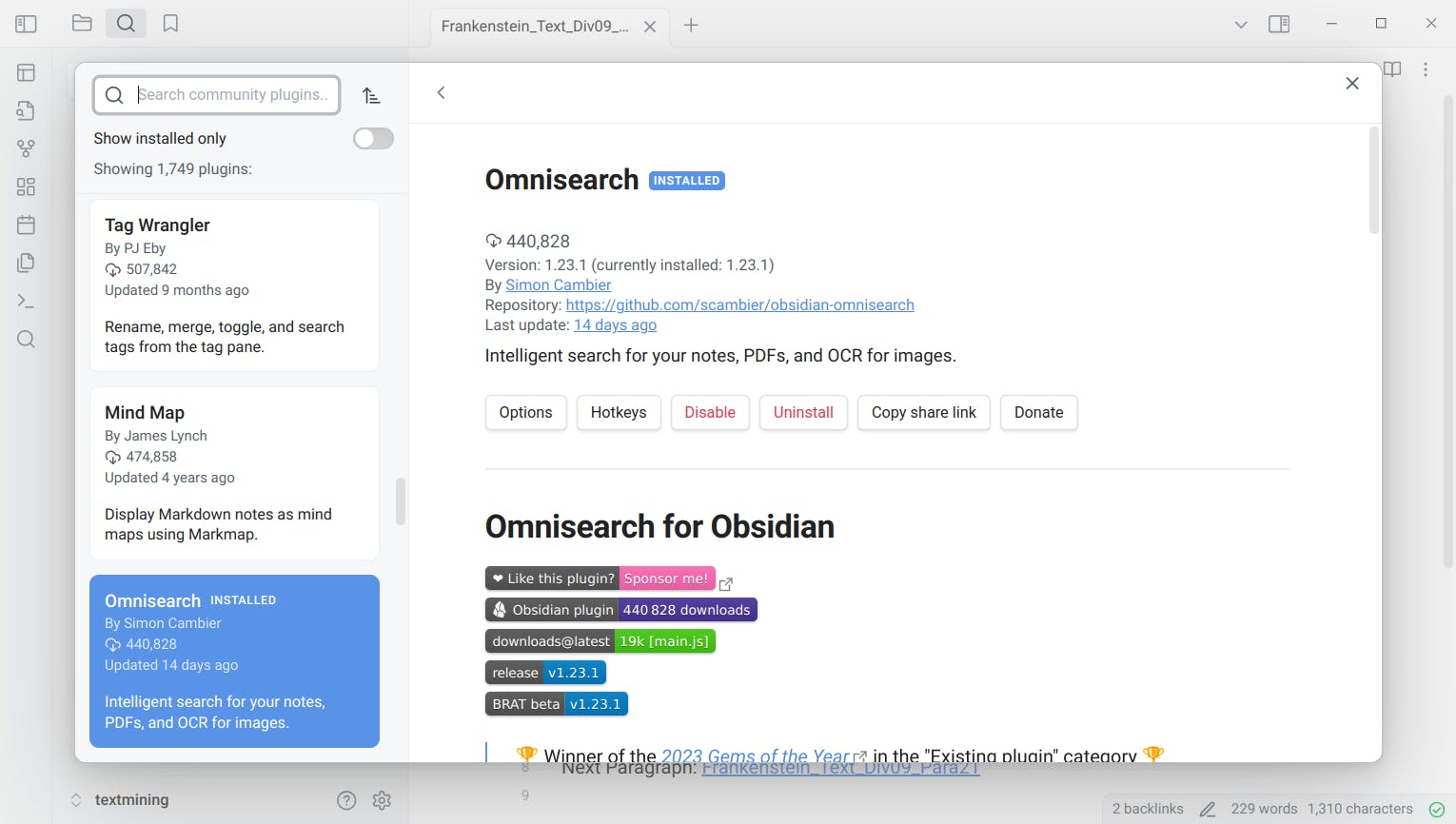Click the downloads@latest badge
The image size is (1456, 824).
pyautogui.click(x=600, y=641)
